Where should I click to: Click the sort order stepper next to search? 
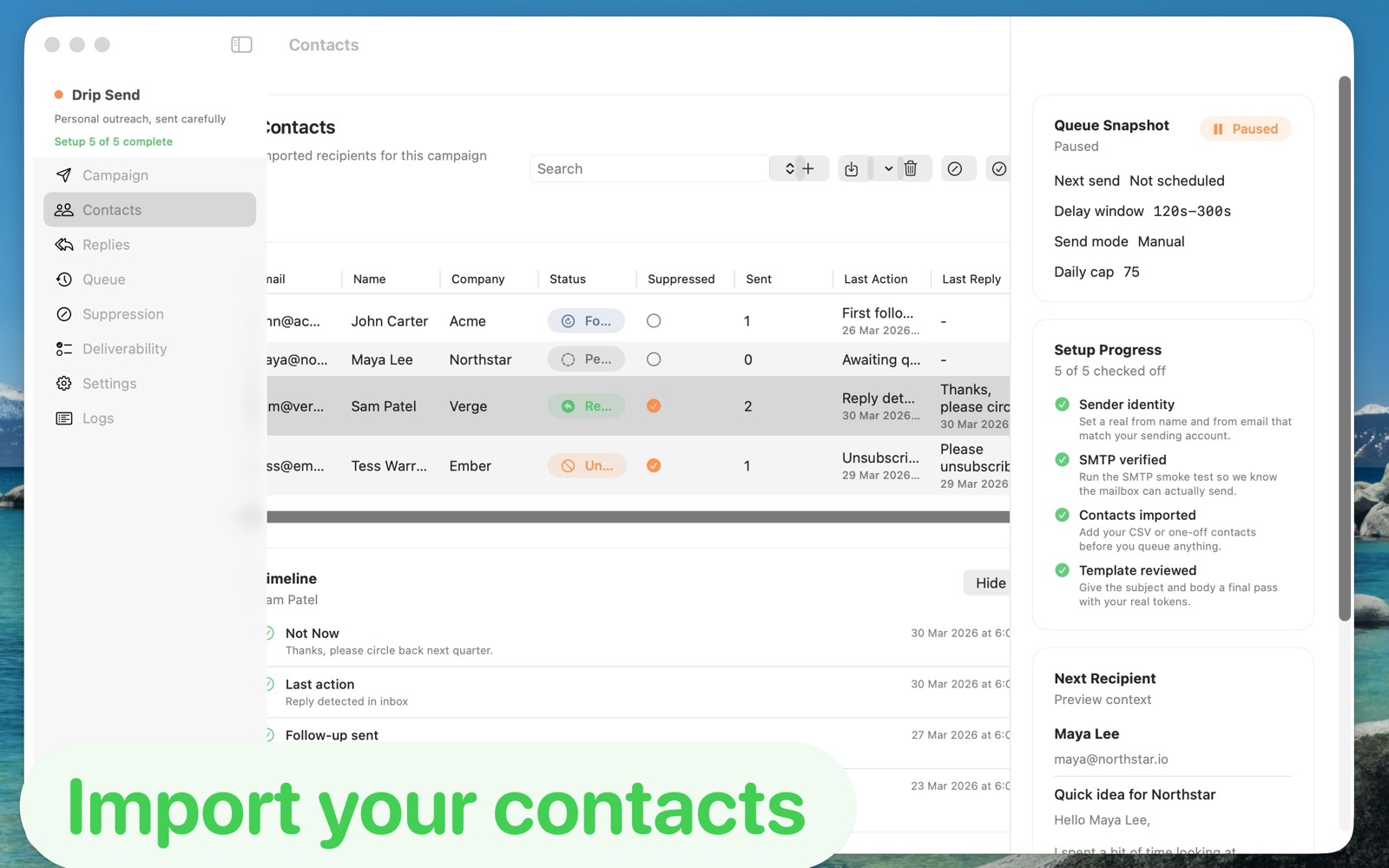coord(788,168)
